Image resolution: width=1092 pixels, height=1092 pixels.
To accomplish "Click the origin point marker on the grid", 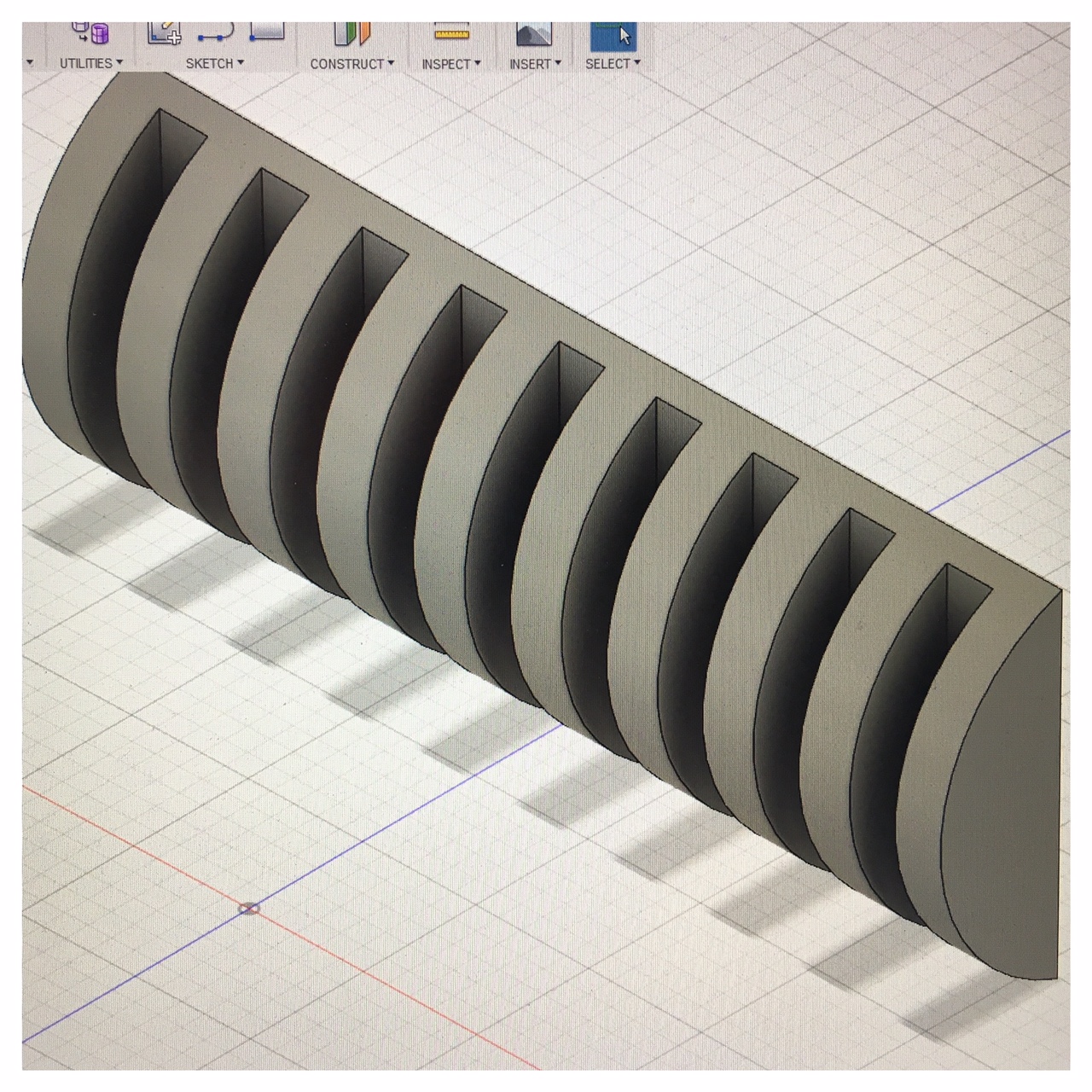I will coord(249,909).
